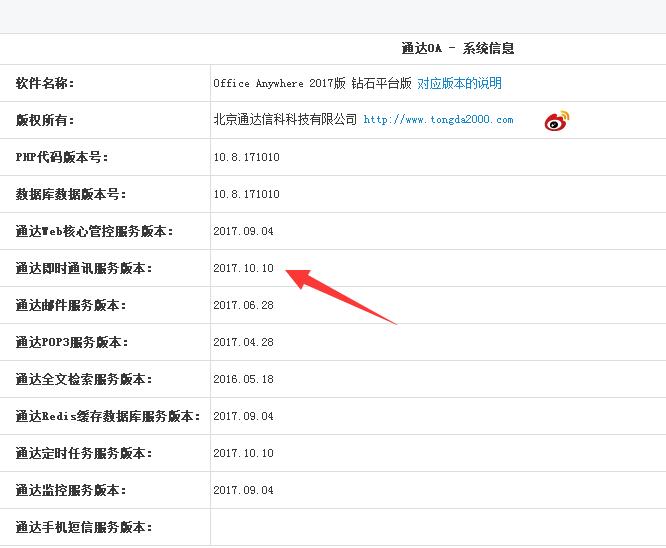Select 通达Web核心管控服务版本 label

(94, 231)
